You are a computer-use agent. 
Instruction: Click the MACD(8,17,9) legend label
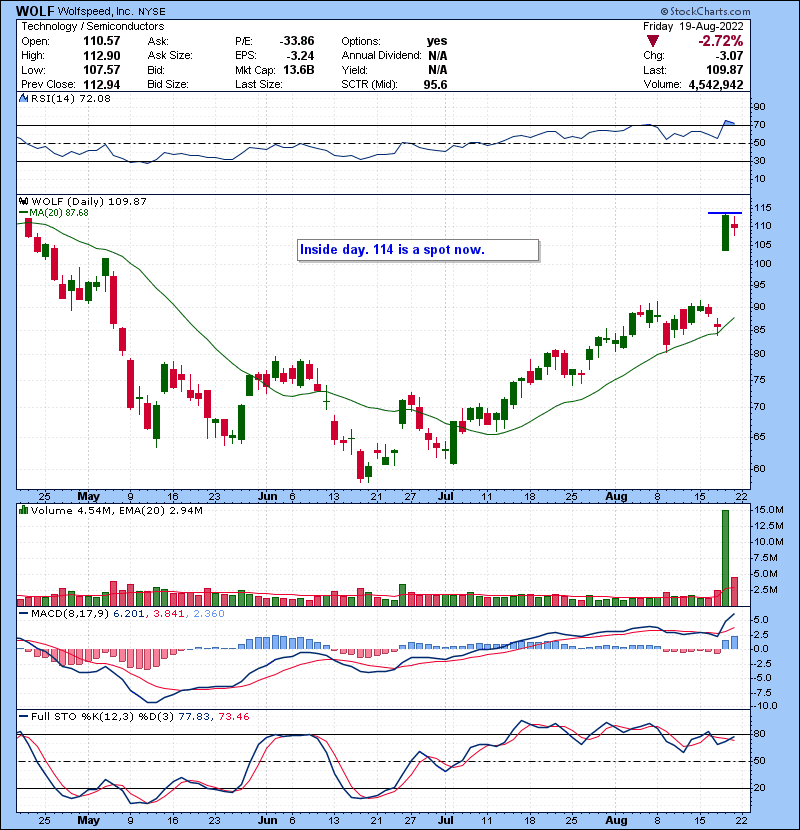tap(70, 614)
